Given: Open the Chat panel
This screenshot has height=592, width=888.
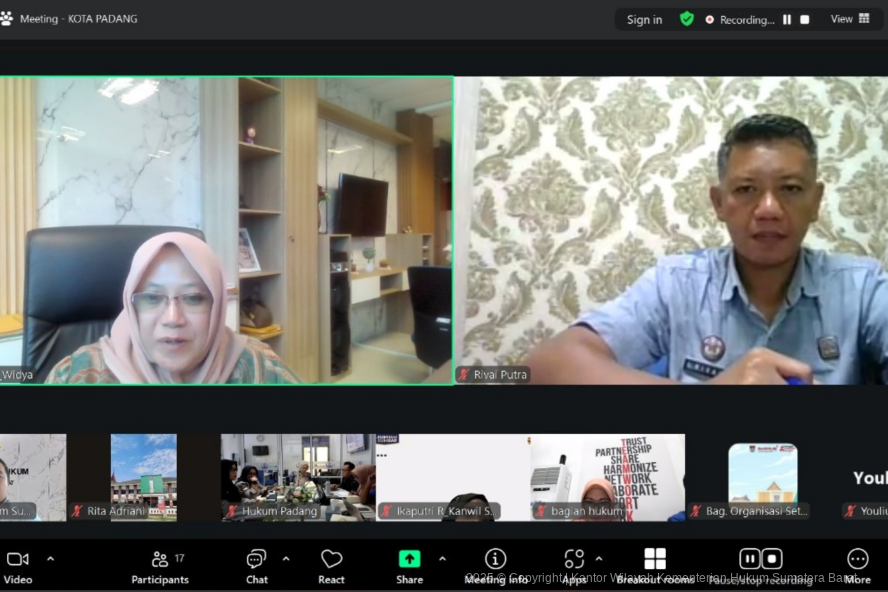Looking at the screenshot, I should 256,565.
